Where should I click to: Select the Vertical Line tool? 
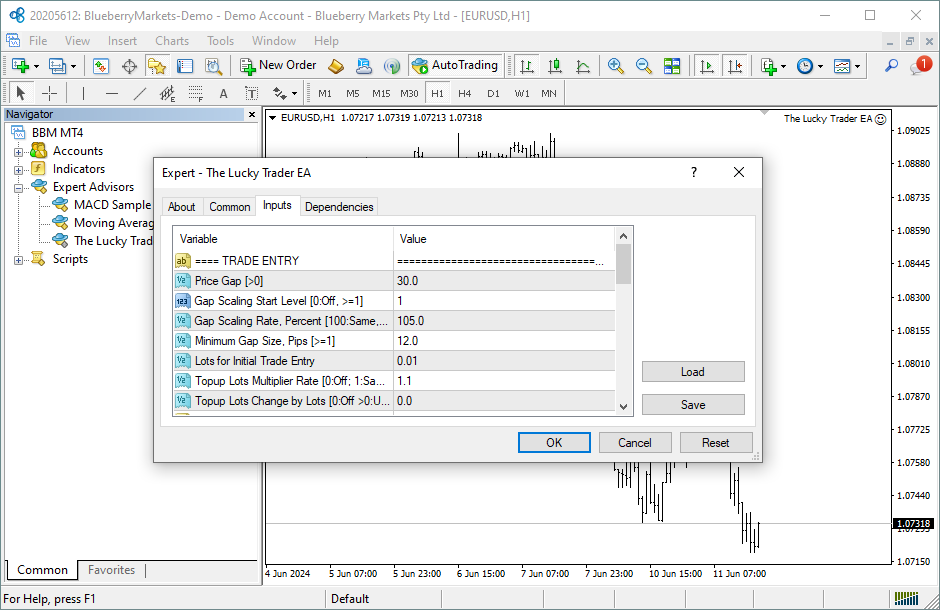83,93
